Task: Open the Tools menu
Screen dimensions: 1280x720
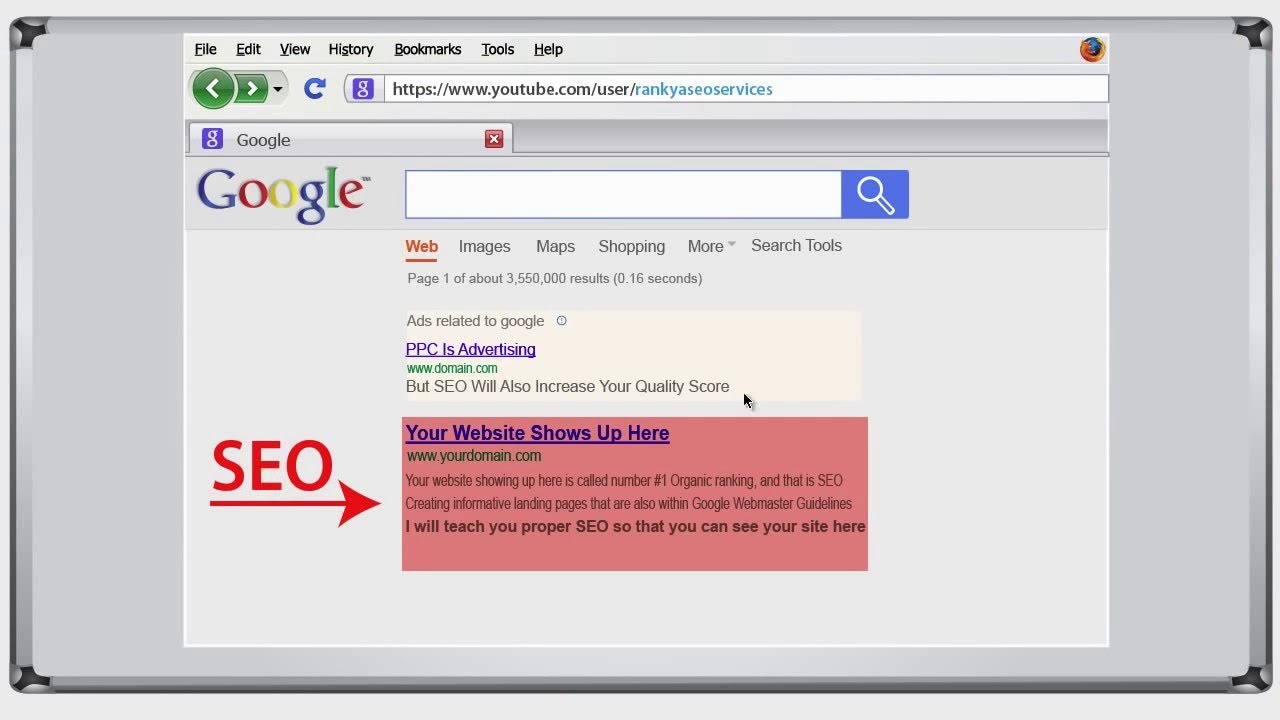Action: [x=497, y=49]
